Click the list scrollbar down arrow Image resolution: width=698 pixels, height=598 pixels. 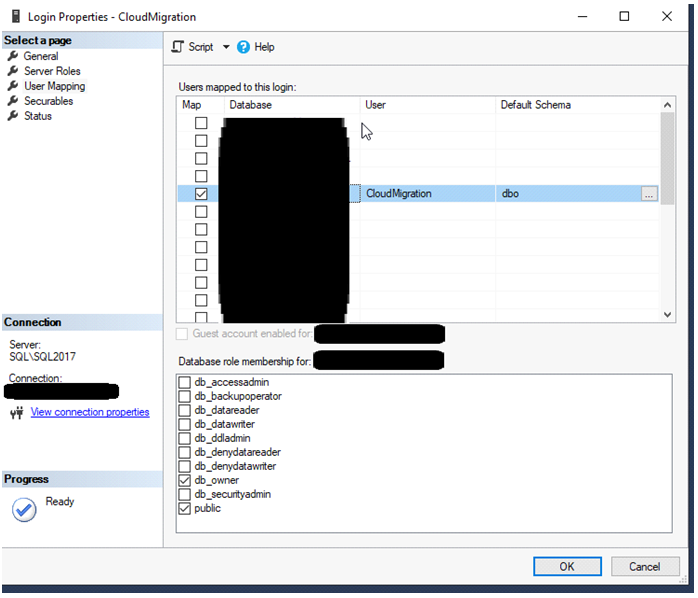click(x=667, y=314)
